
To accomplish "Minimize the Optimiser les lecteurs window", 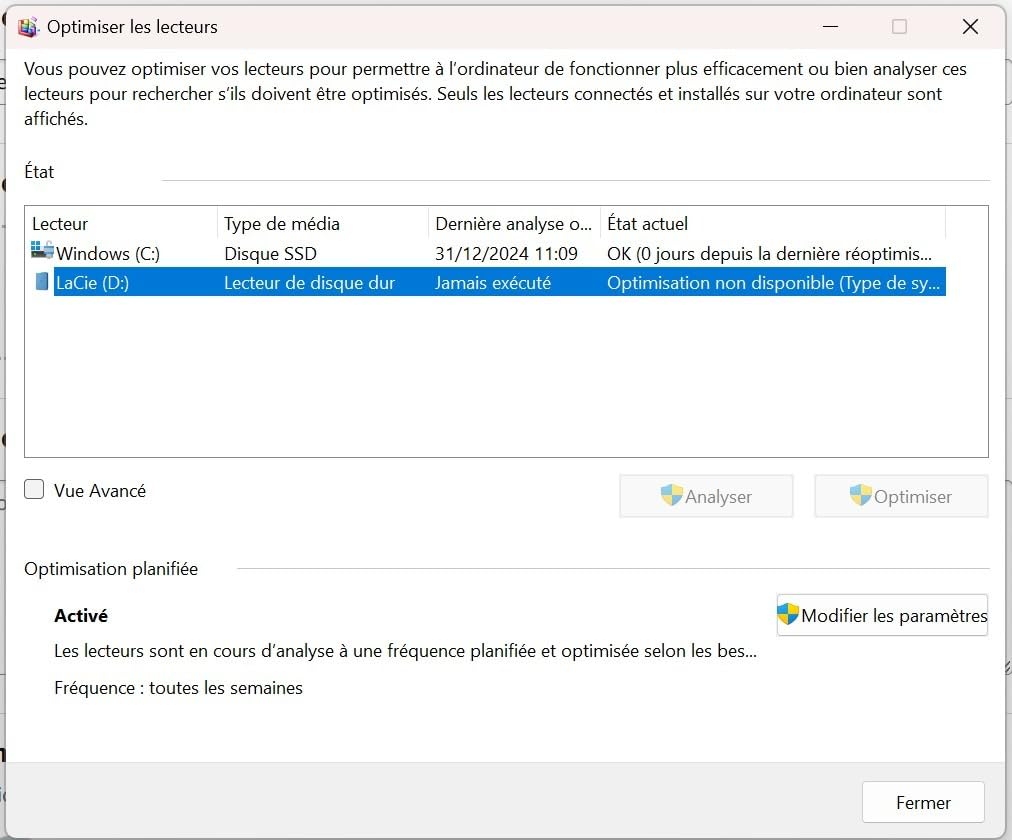I will pyautogui.click(x=829, y=27).
